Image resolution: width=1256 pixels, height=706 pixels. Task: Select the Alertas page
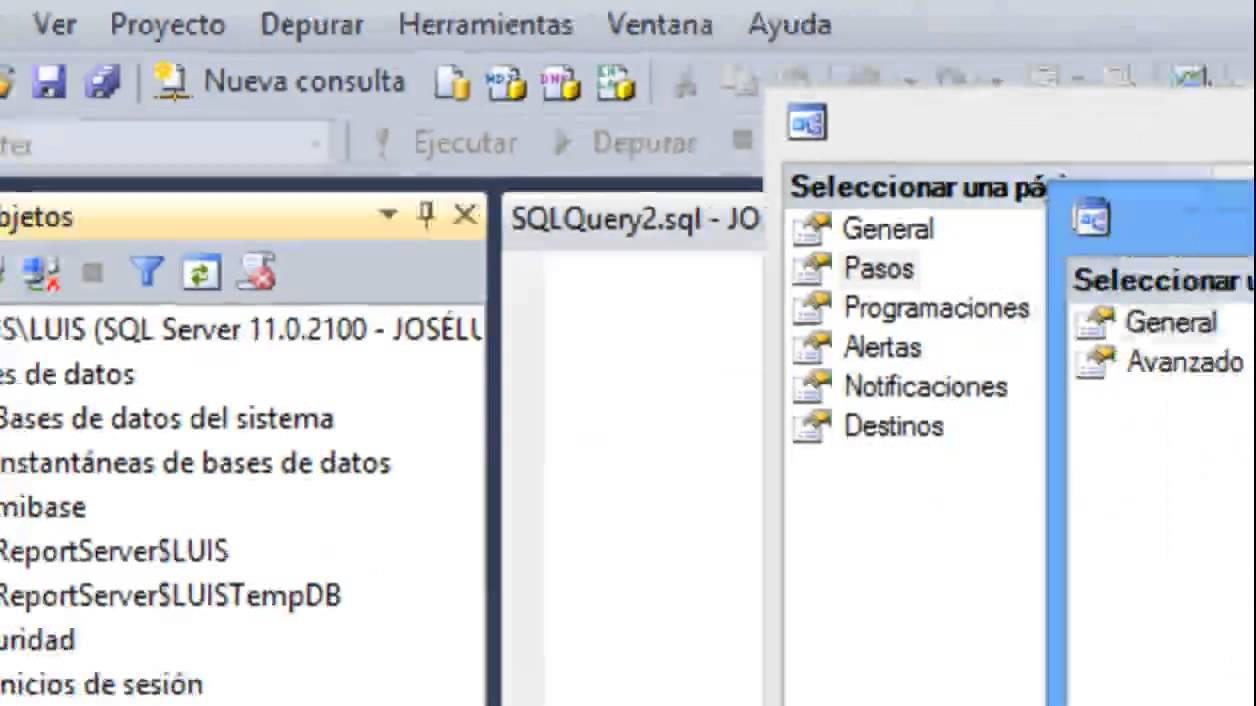[x=883, y=347]
